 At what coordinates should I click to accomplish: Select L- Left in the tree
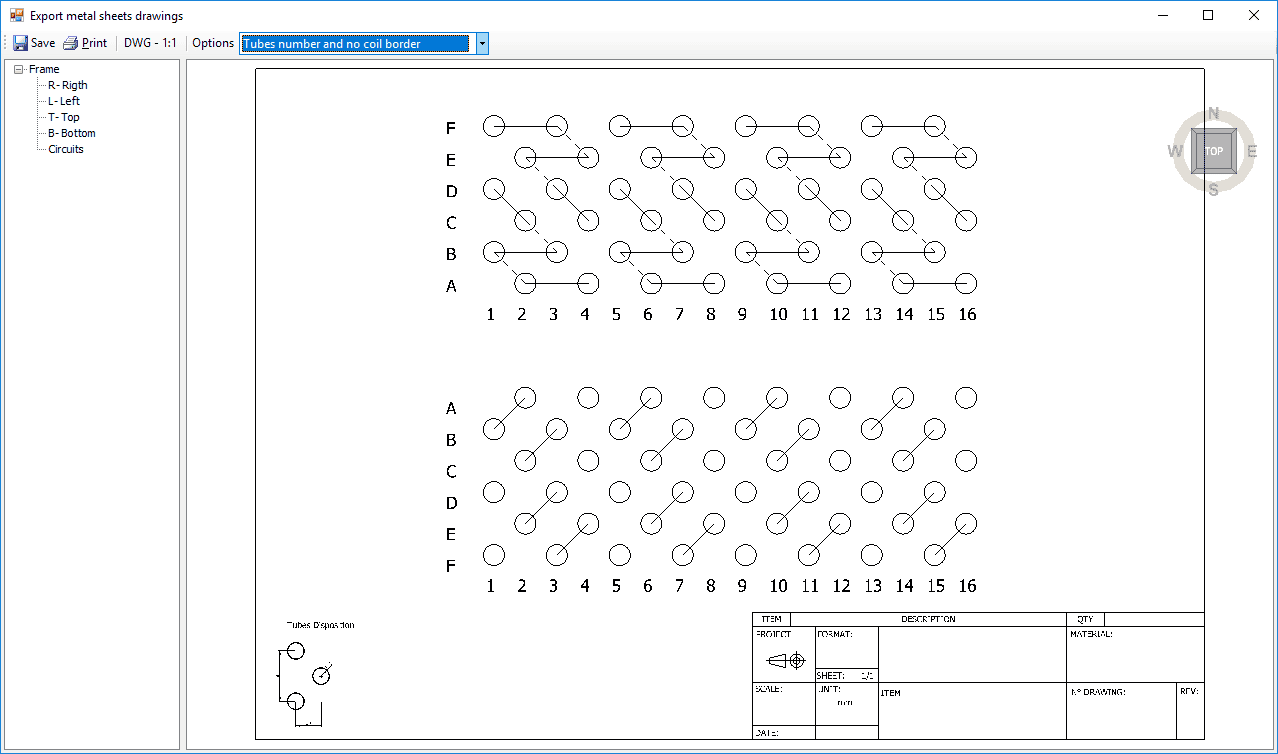tap(64, 101)
